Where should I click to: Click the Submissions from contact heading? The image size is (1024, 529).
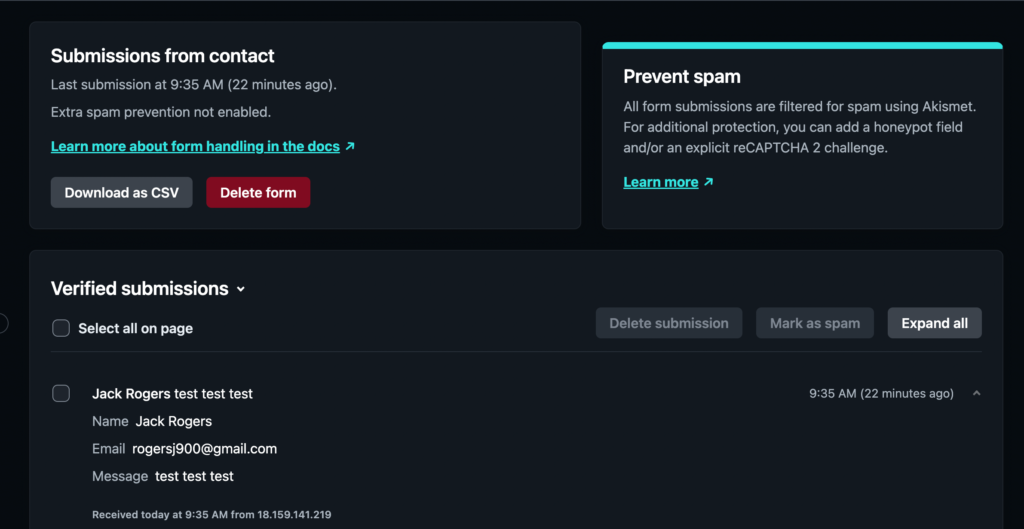tap(163, 56)
